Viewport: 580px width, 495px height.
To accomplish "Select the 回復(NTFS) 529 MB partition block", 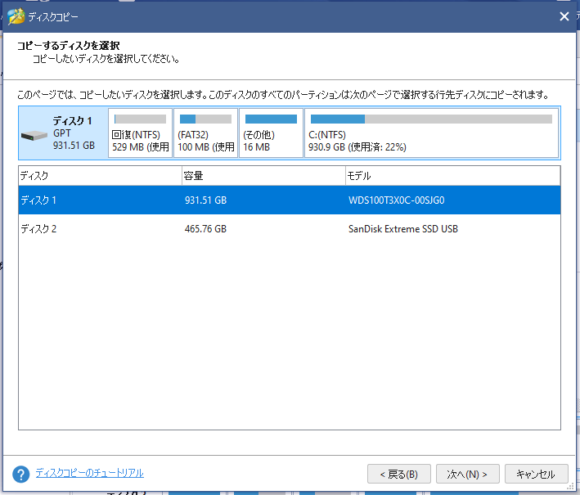I will coord(140,133).
